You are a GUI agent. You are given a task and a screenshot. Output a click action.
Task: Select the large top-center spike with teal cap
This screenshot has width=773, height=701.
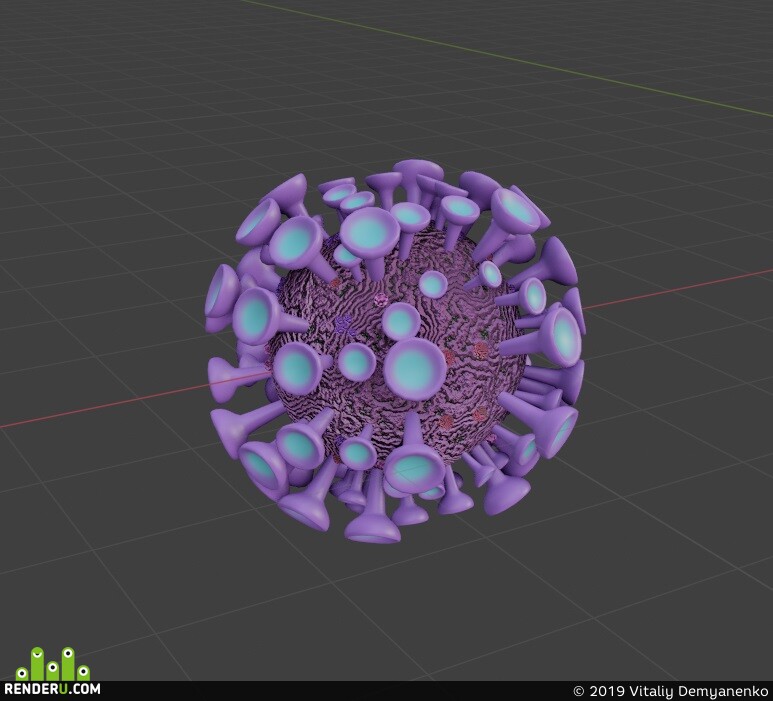[370, 234]
